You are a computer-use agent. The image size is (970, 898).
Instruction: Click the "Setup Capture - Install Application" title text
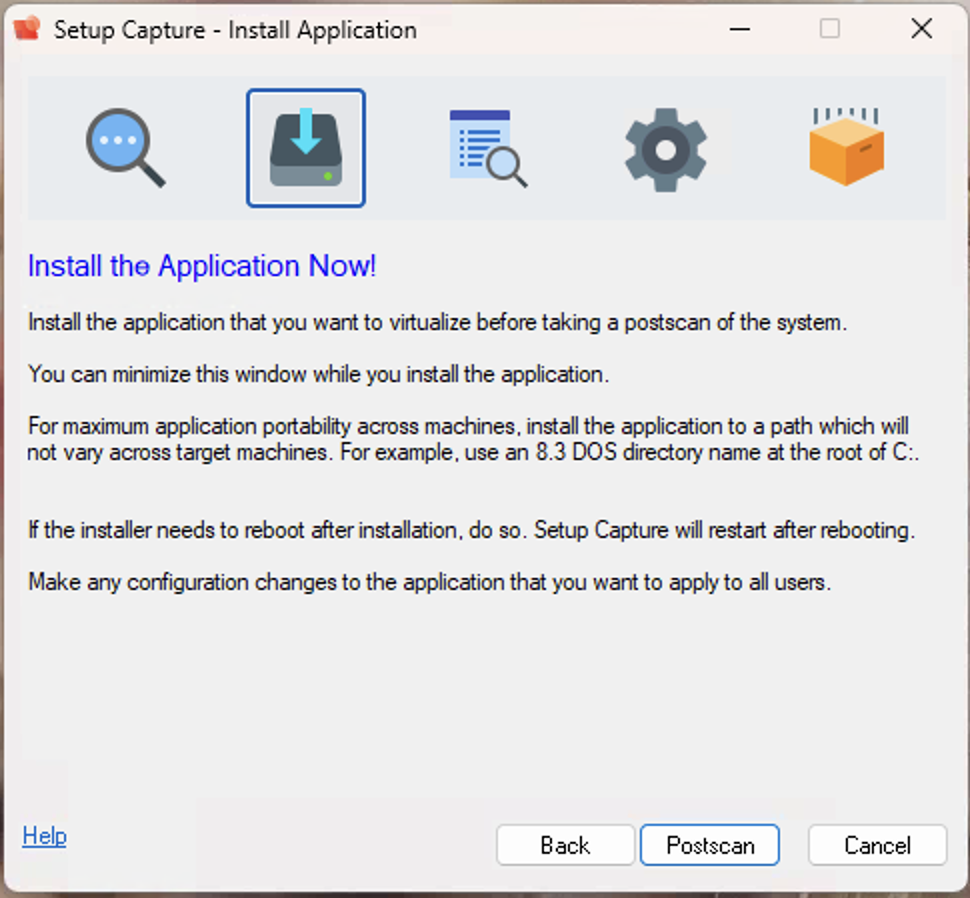[235, 29]
